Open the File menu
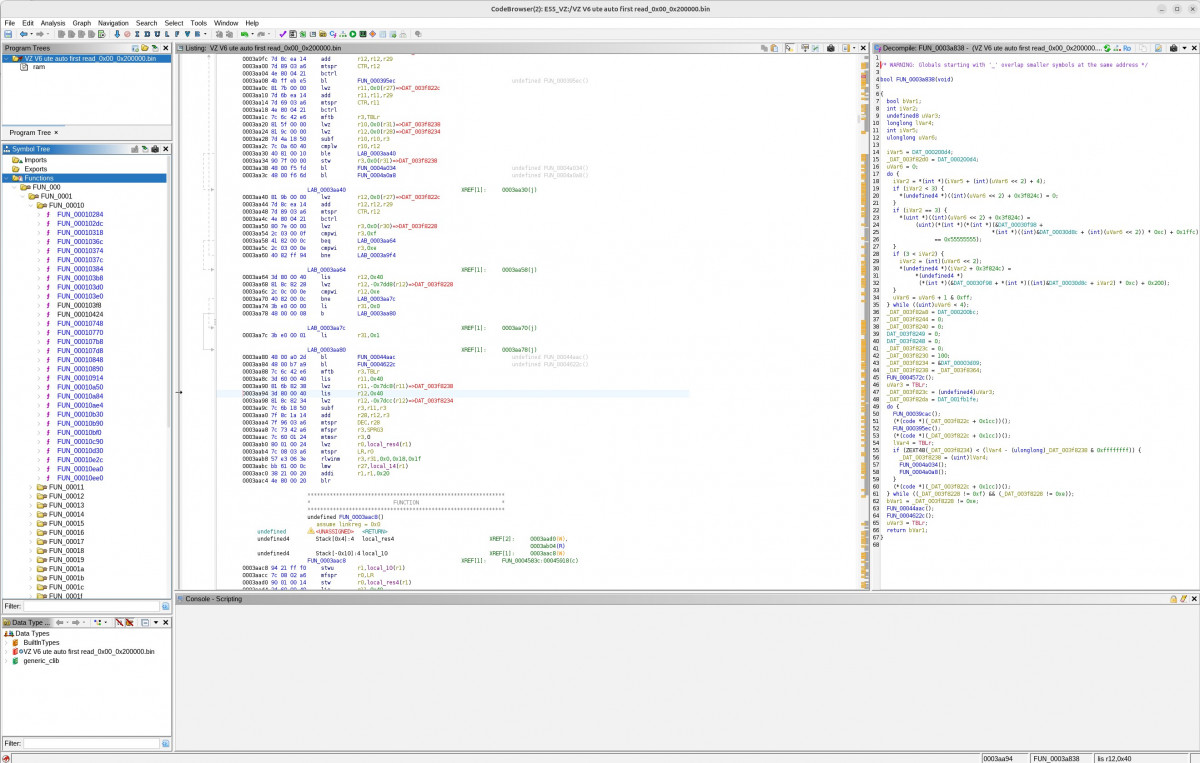Screen dimensions: 1200x763 [9, 22]
